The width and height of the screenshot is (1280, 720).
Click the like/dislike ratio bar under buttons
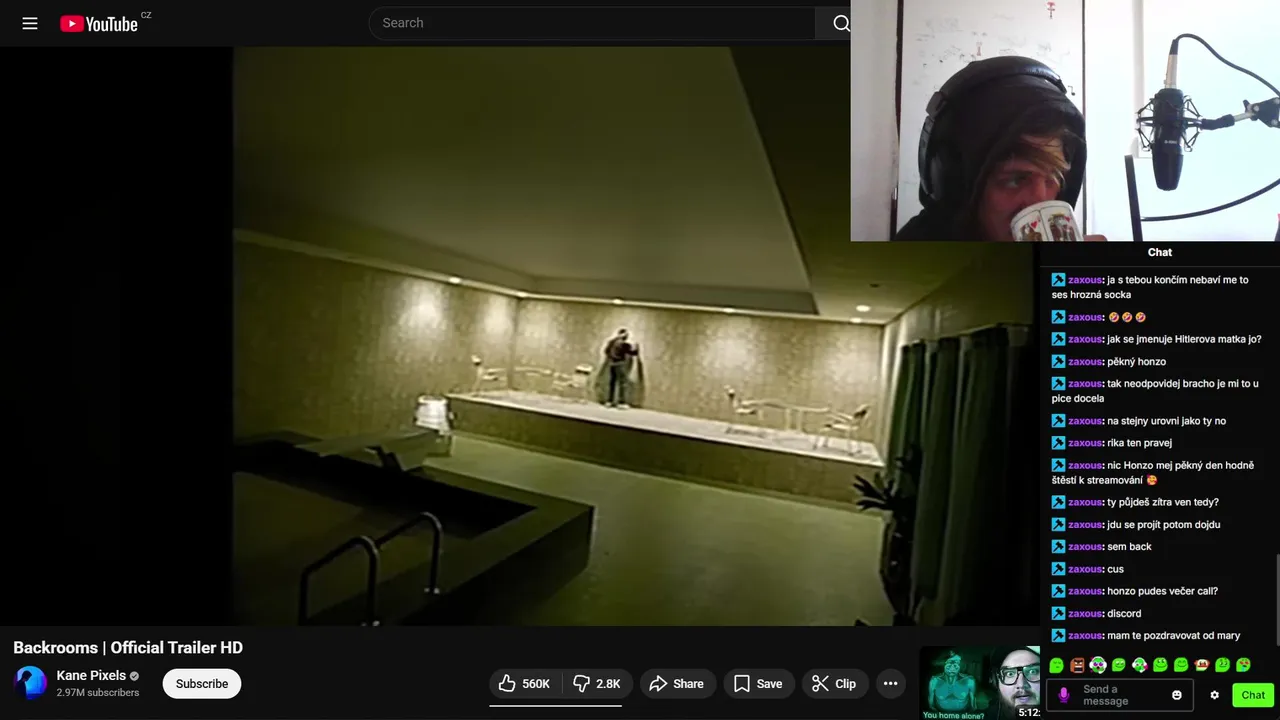pyautogui.click(x=555, y=705)
